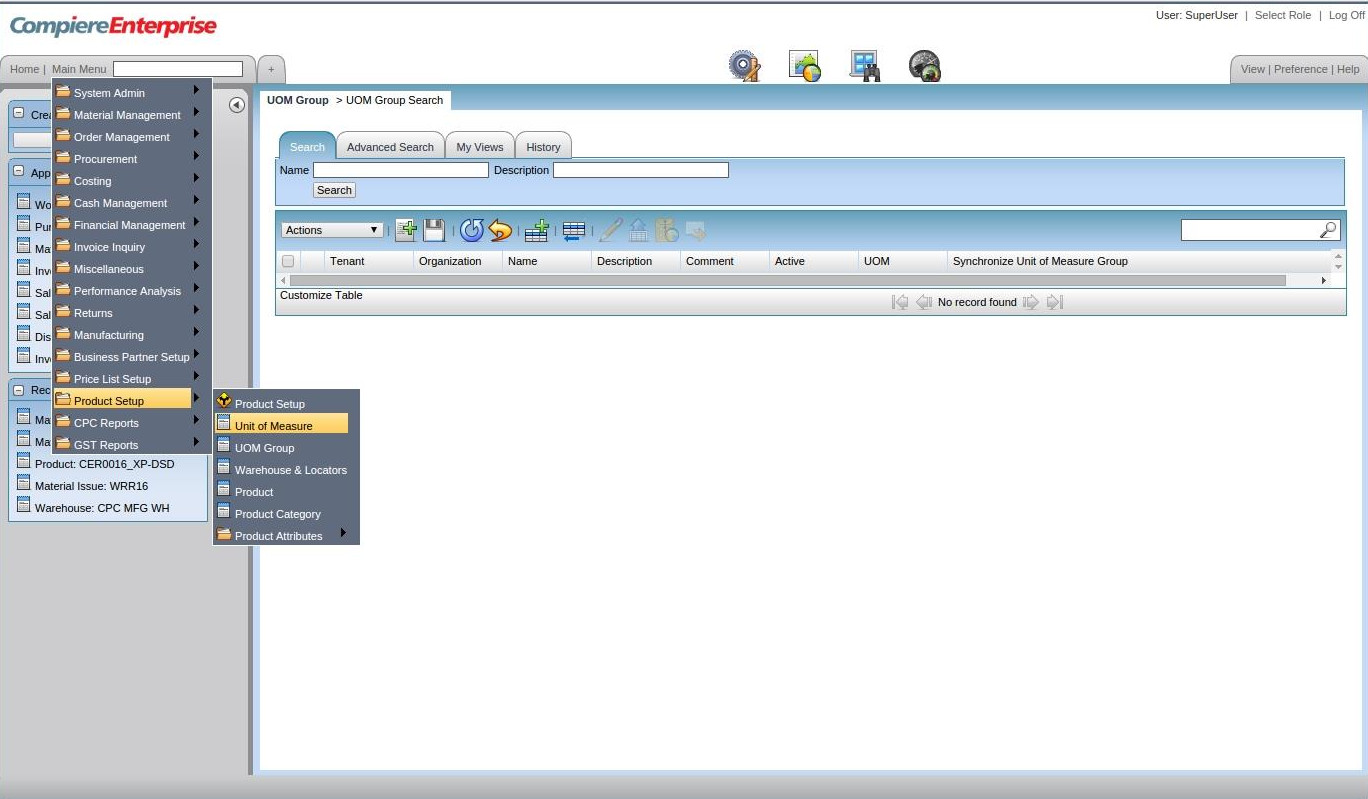Screen dimensions: 1368x799
Task: Click the Search button under Name field
Action: coord(334,190)
